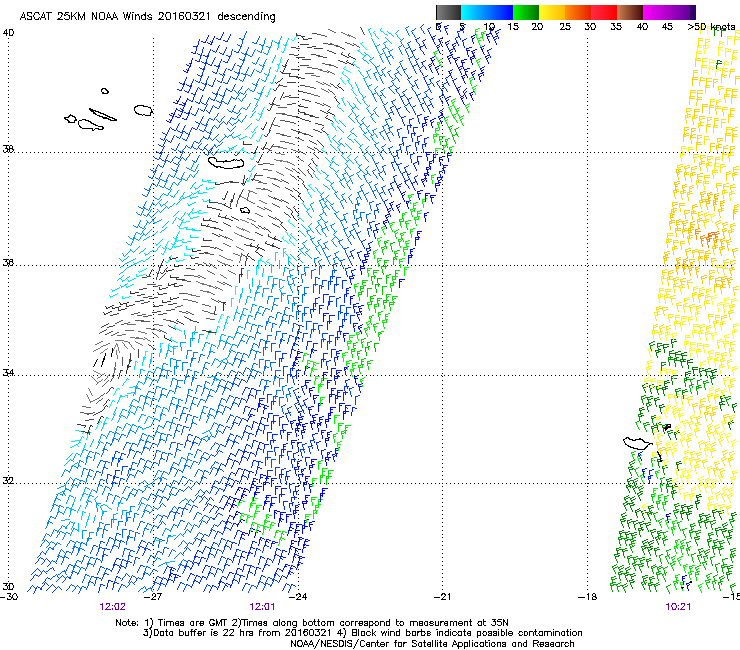The width and height of the screenshot is (740, 650).
Task: Click the small island outline near 37N
Action: (244, 210)
